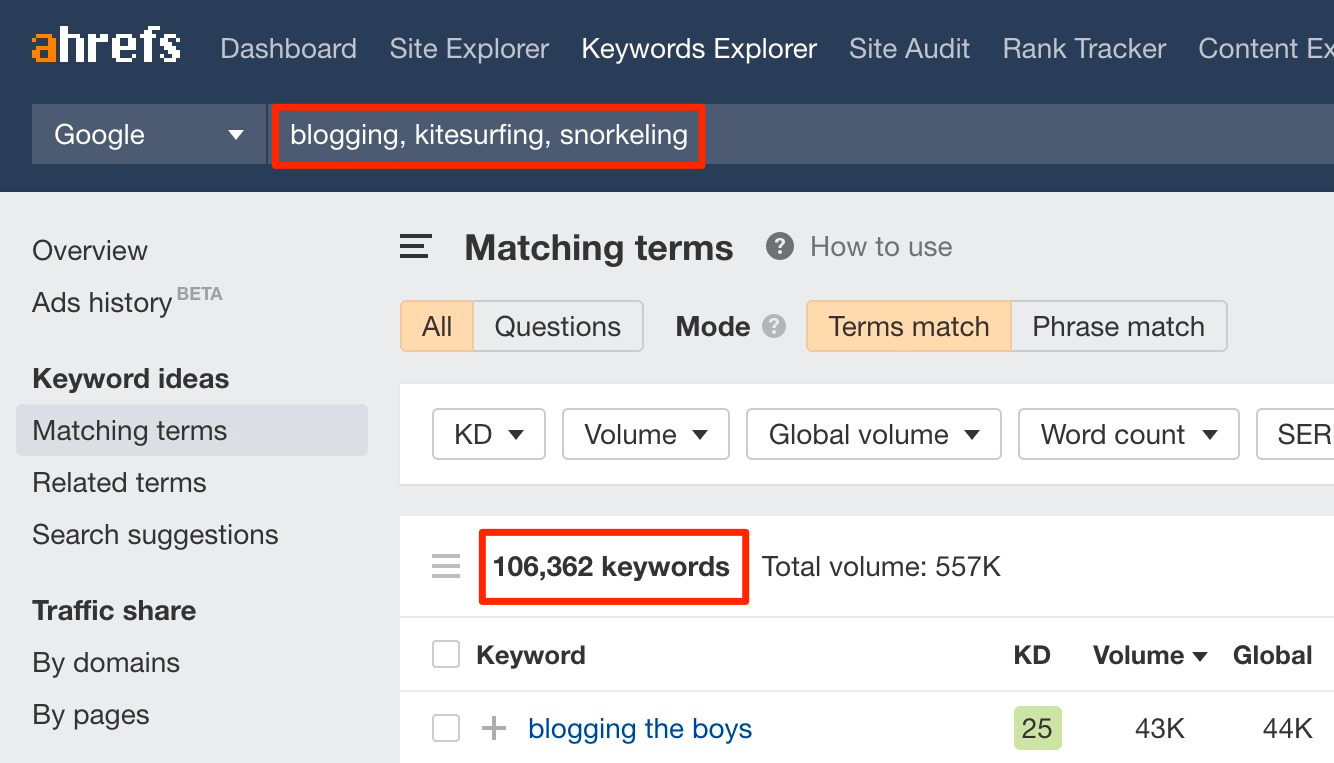
Task: Open Related terms in the sidebar
Action: (119, 483)
